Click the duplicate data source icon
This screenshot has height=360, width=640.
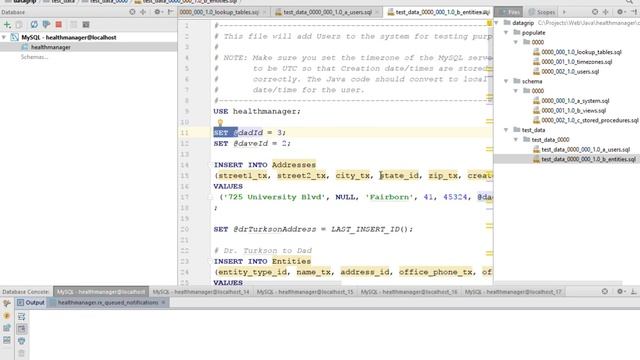(19, 25)
